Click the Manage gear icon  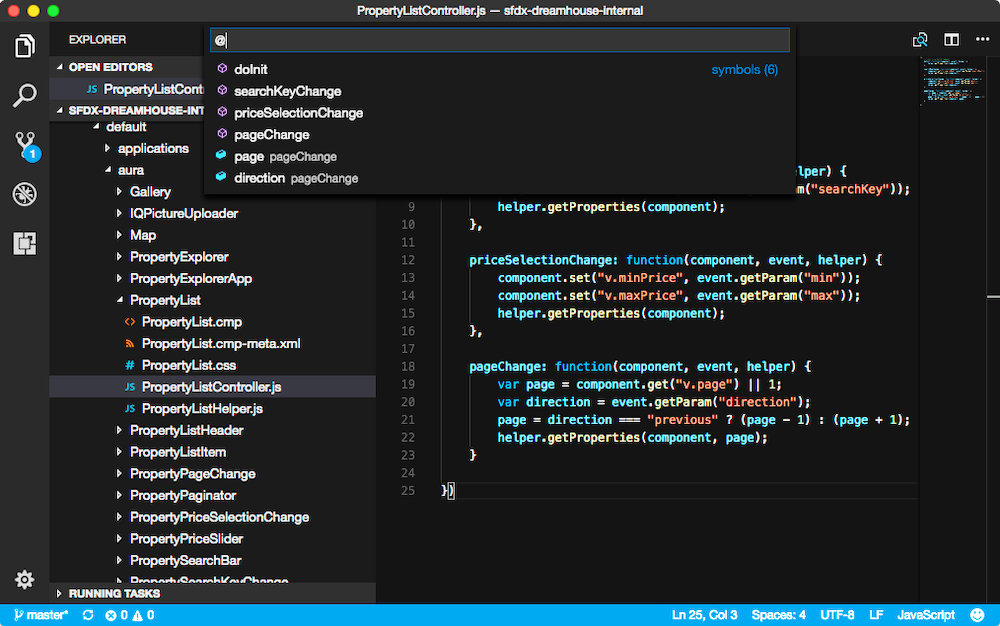point(25,580)
